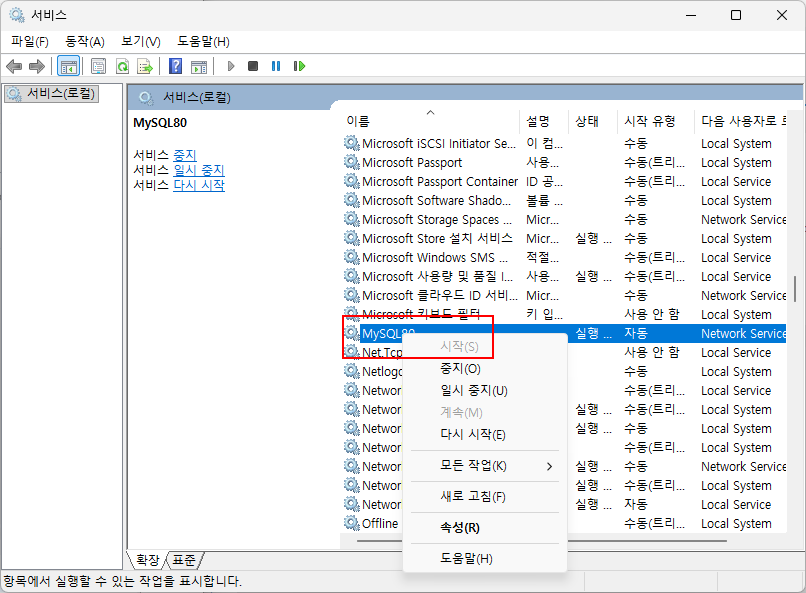Sort by the 이름 column header

(x=431, y=121)
